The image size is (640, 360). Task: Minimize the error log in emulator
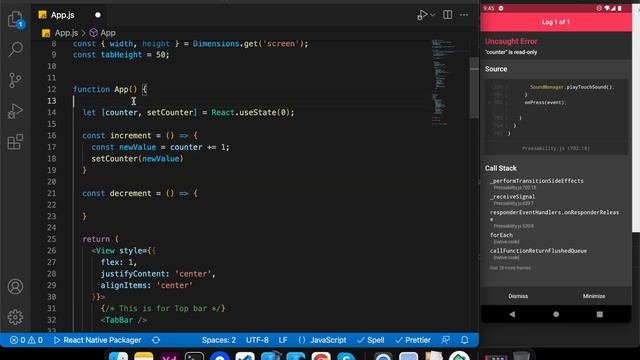(x=593, y=296)
